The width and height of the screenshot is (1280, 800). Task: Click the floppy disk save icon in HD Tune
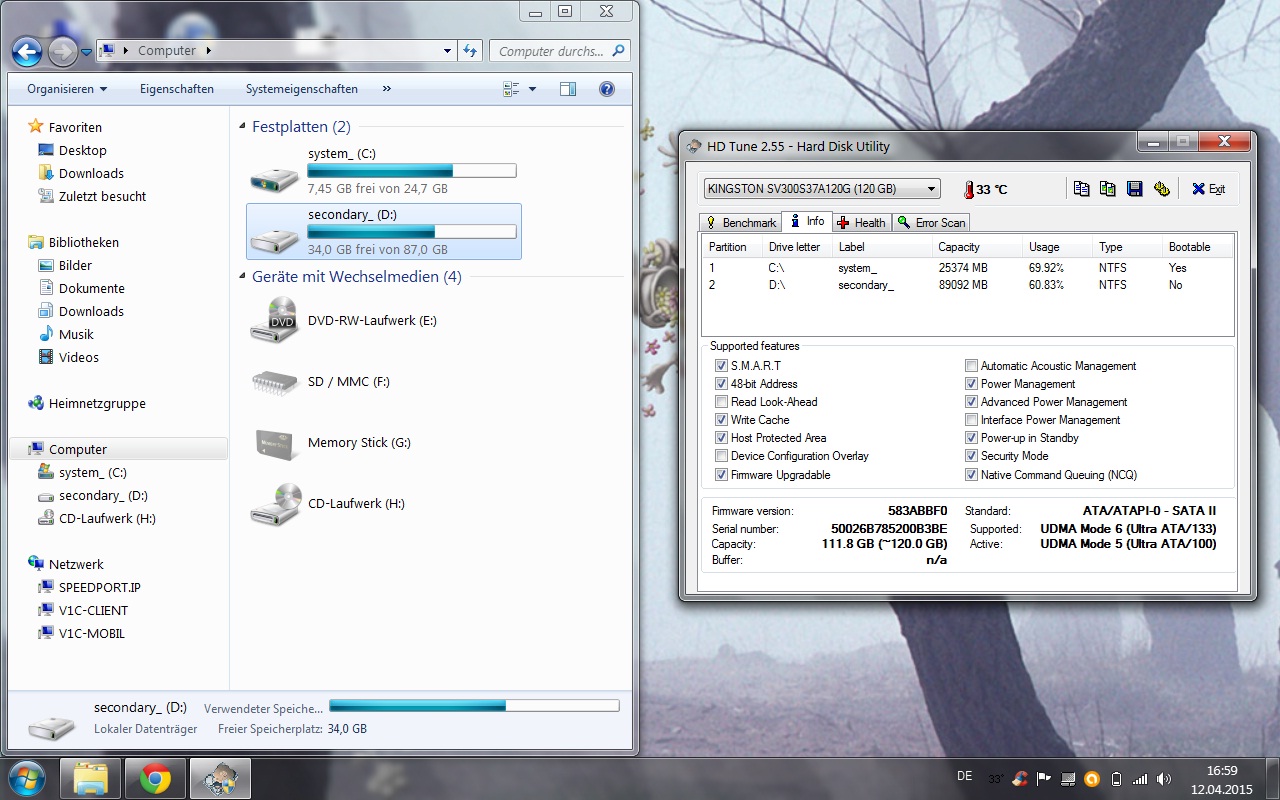(1135, 189)
